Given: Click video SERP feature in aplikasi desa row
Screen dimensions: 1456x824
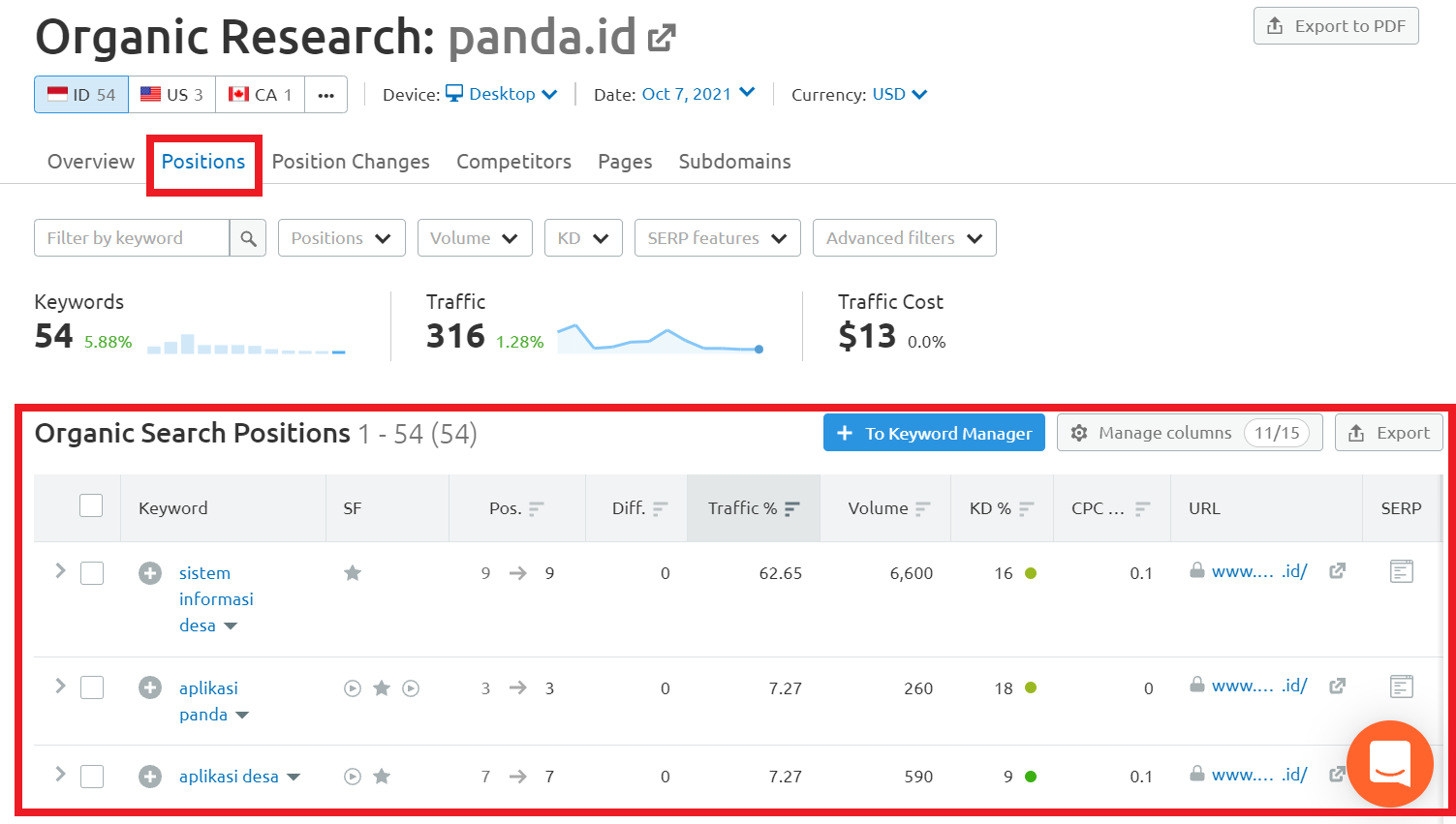Looking at the screenshot, I should pyautogui.click(x=353, y=777).
